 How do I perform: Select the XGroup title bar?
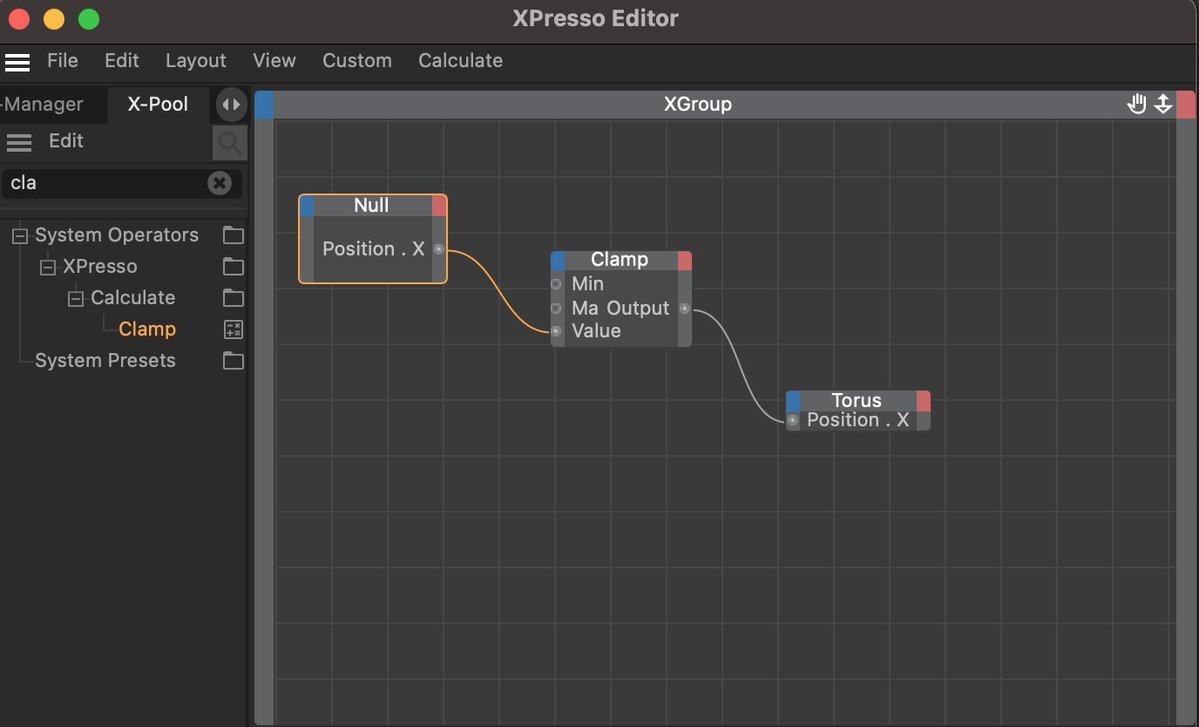tap(697, 104)
